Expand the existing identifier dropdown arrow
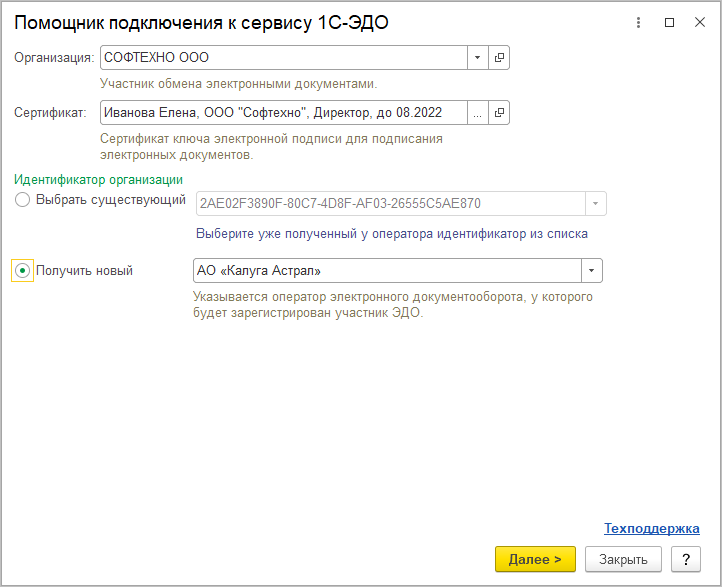 [595, 203]
